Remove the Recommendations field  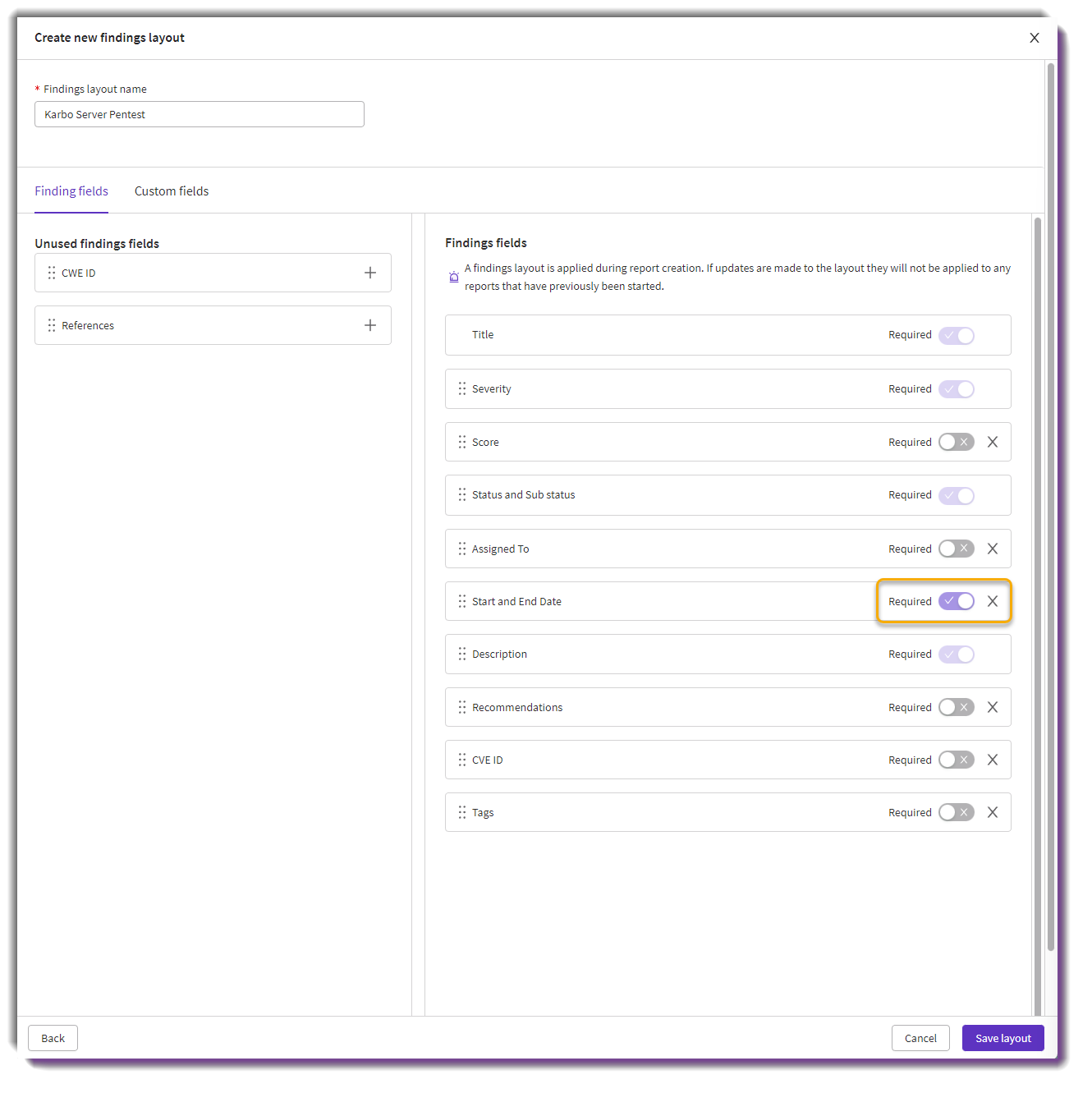[993, 707]
